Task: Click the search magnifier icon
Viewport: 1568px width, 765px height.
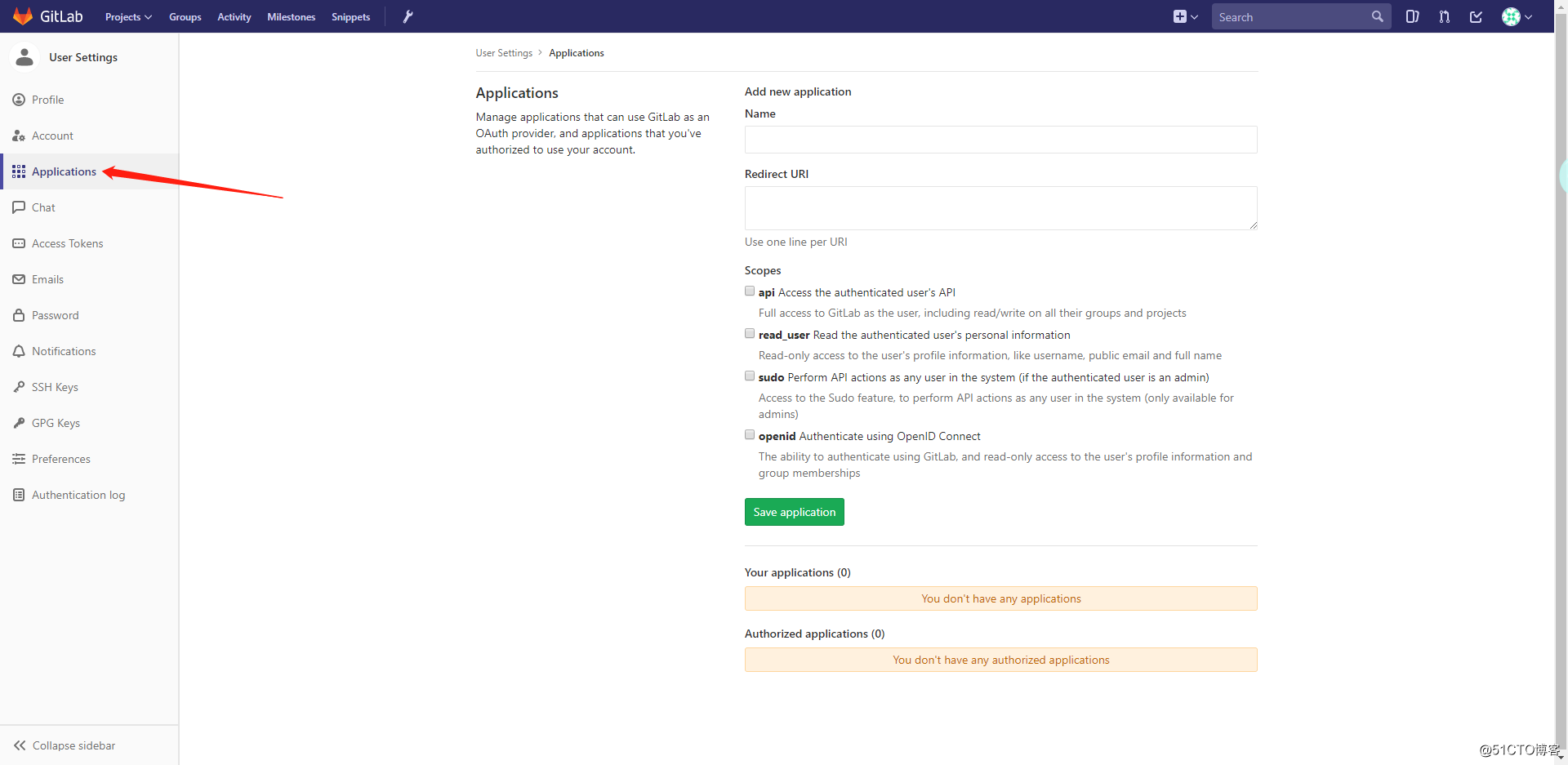Action: 1378,16
